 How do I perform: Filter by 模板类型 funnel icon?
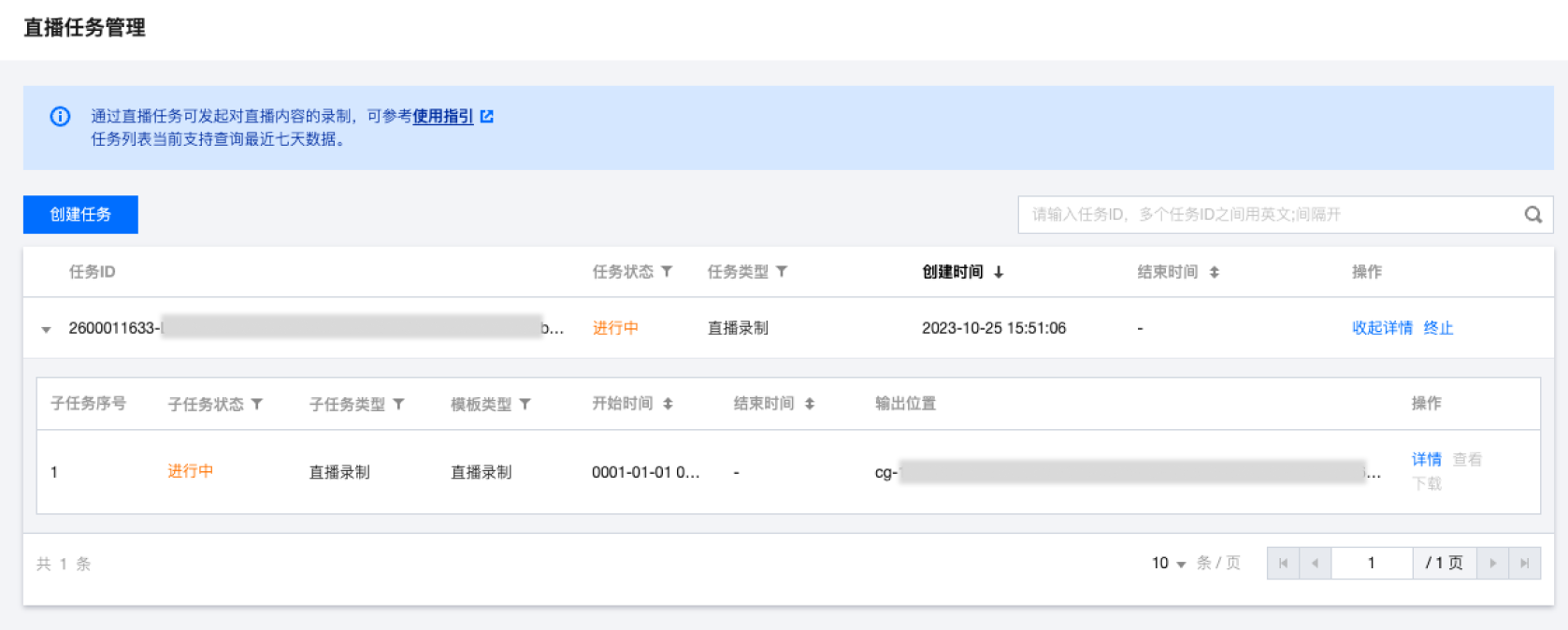pyautogui.click(x=525, y=405)
